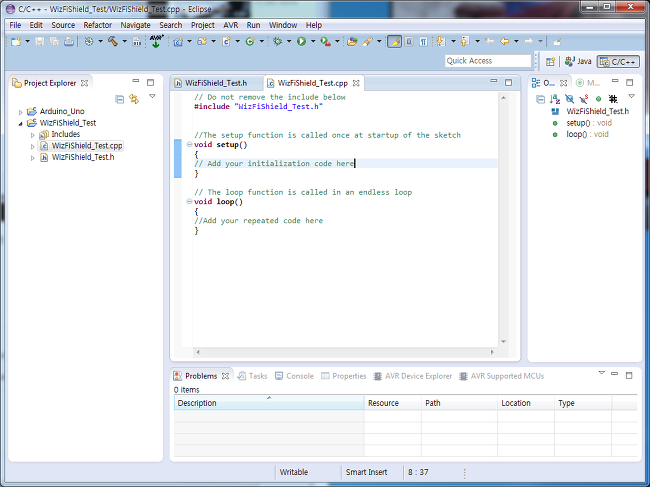Viewport: 650px width, 487px height.
Task: Upload to device with AVR icon
Action: (156, 41)
